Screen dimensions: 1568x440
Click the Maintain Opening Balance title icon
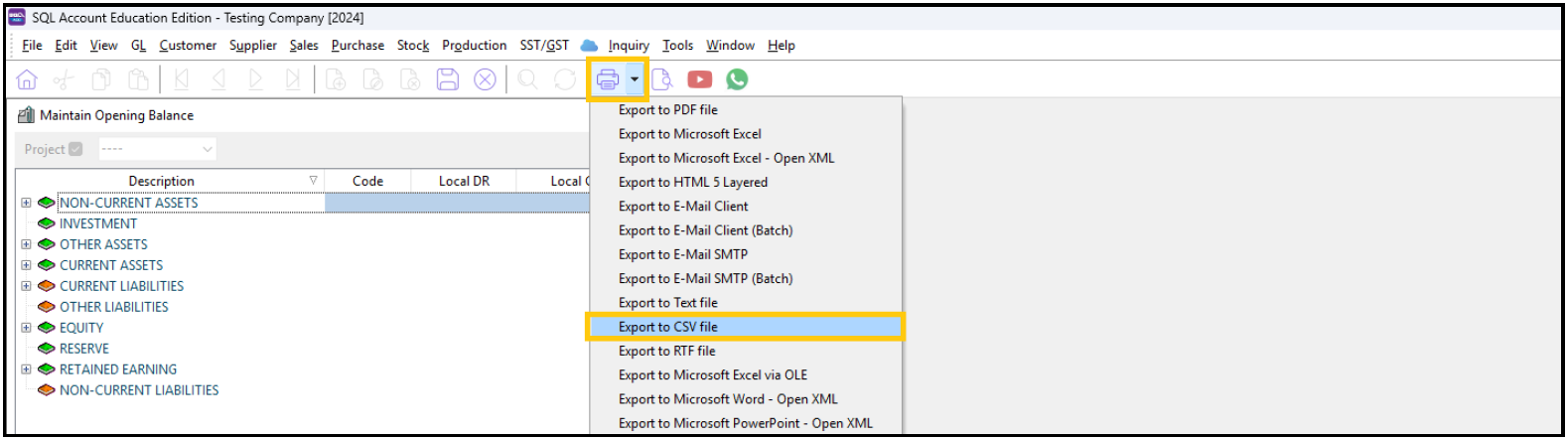27,115
